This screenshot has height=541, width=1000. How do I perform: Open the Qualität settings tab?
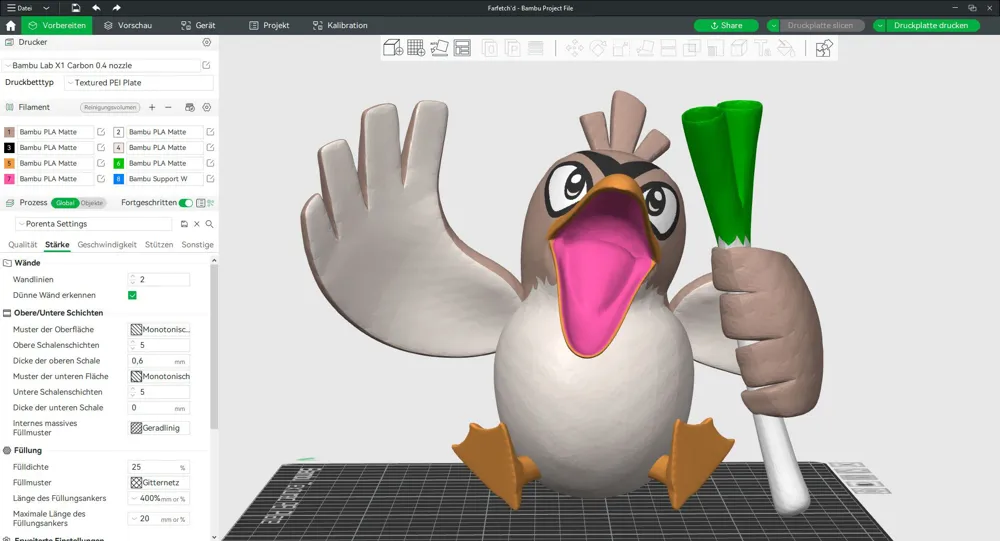[x=22, y=244]
